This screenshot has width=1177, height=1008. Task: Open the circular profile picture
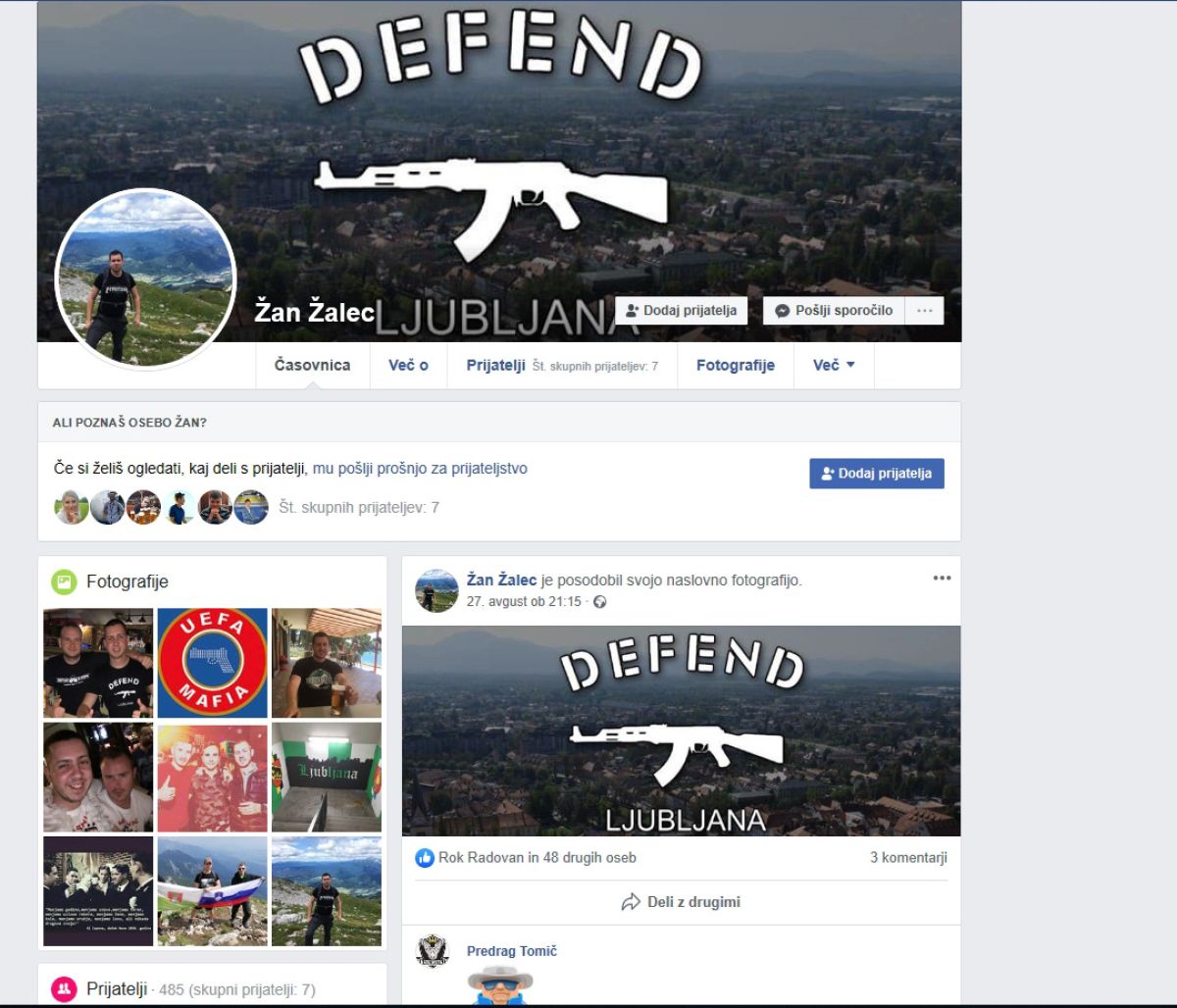[145, 279]
